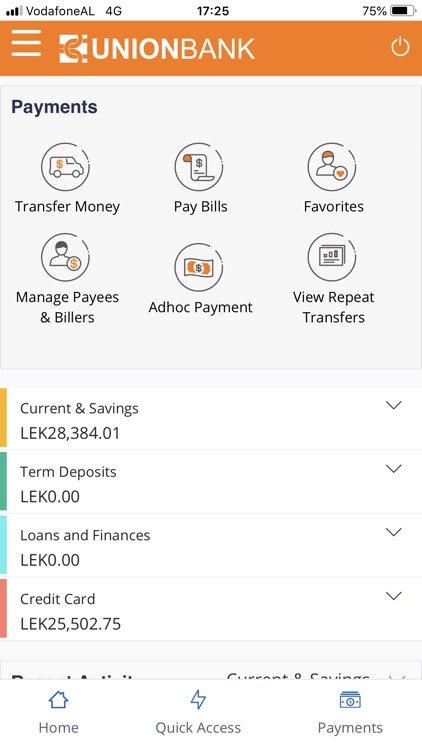Viewport: 422px width, 750px height.
Task: Expand Loans and Finances chevron
Action: pyautogui.click(x=393, y=532)
